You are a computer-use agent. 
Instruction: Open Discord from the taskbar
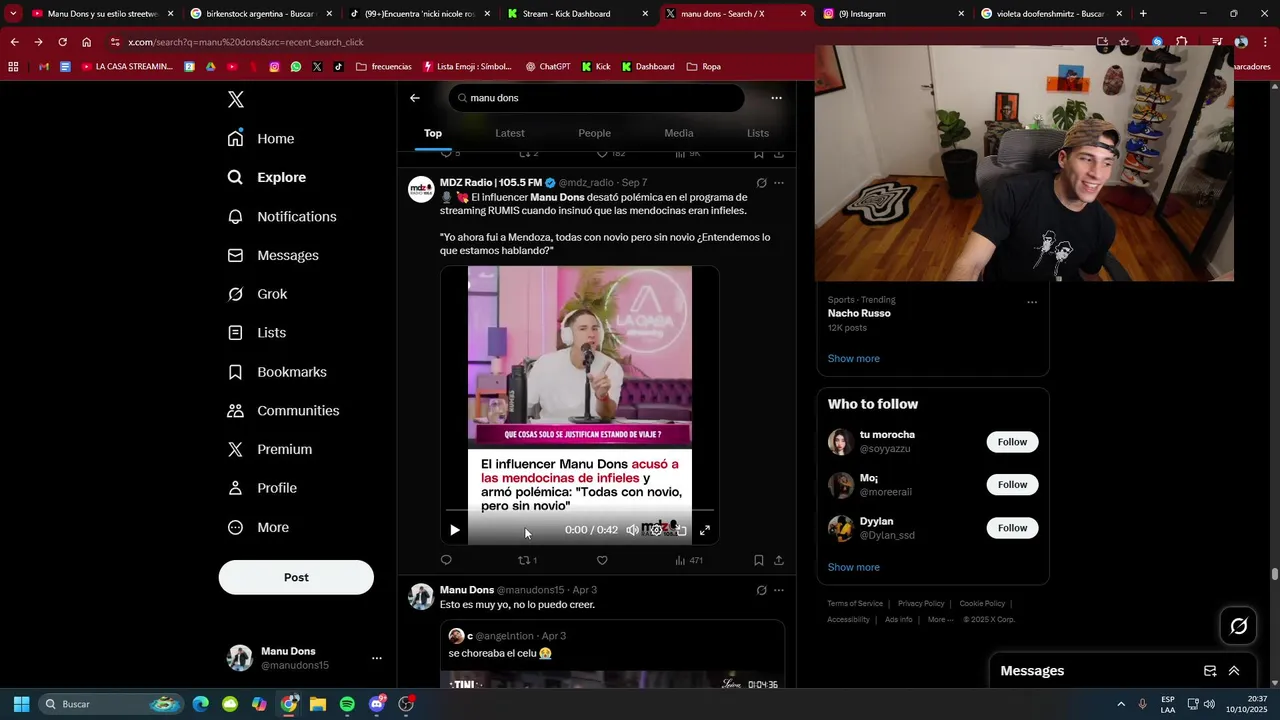pos(377,704)
